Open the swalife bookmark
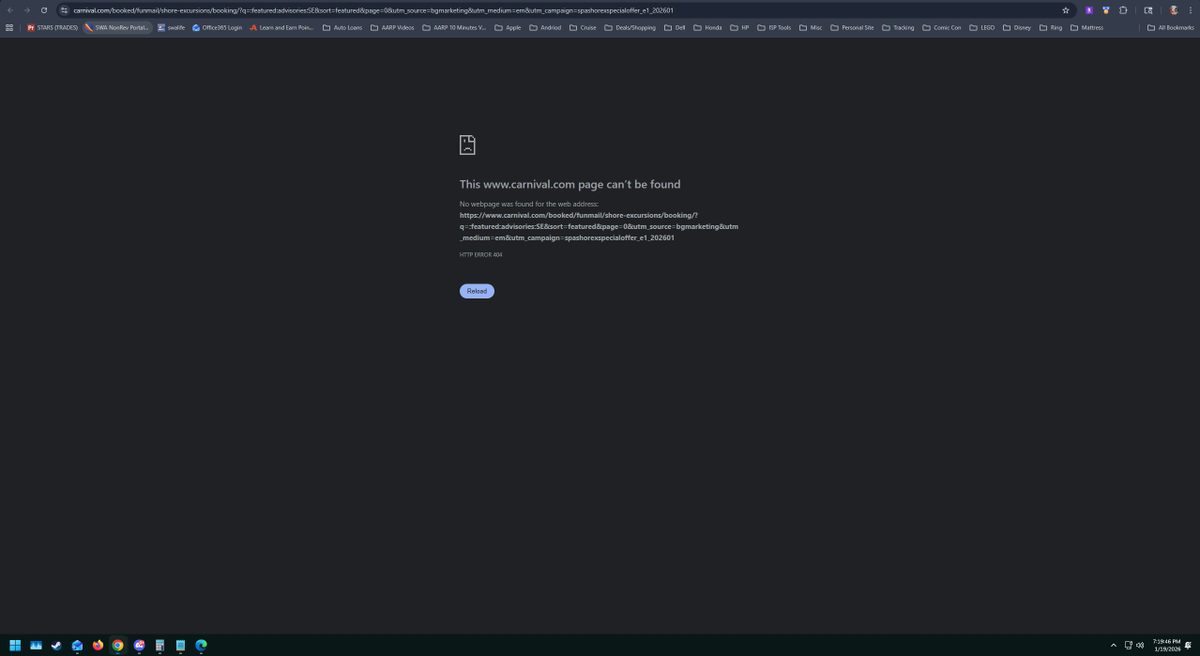 point(171,27)
